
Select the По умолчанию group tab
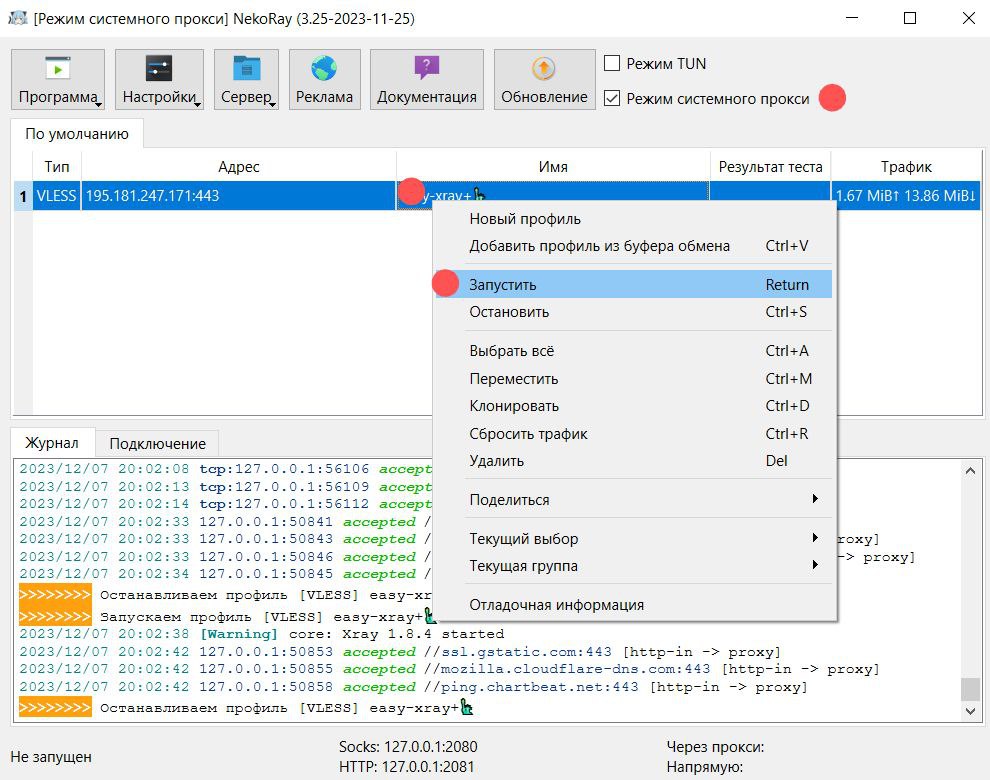tap(77, 134)
